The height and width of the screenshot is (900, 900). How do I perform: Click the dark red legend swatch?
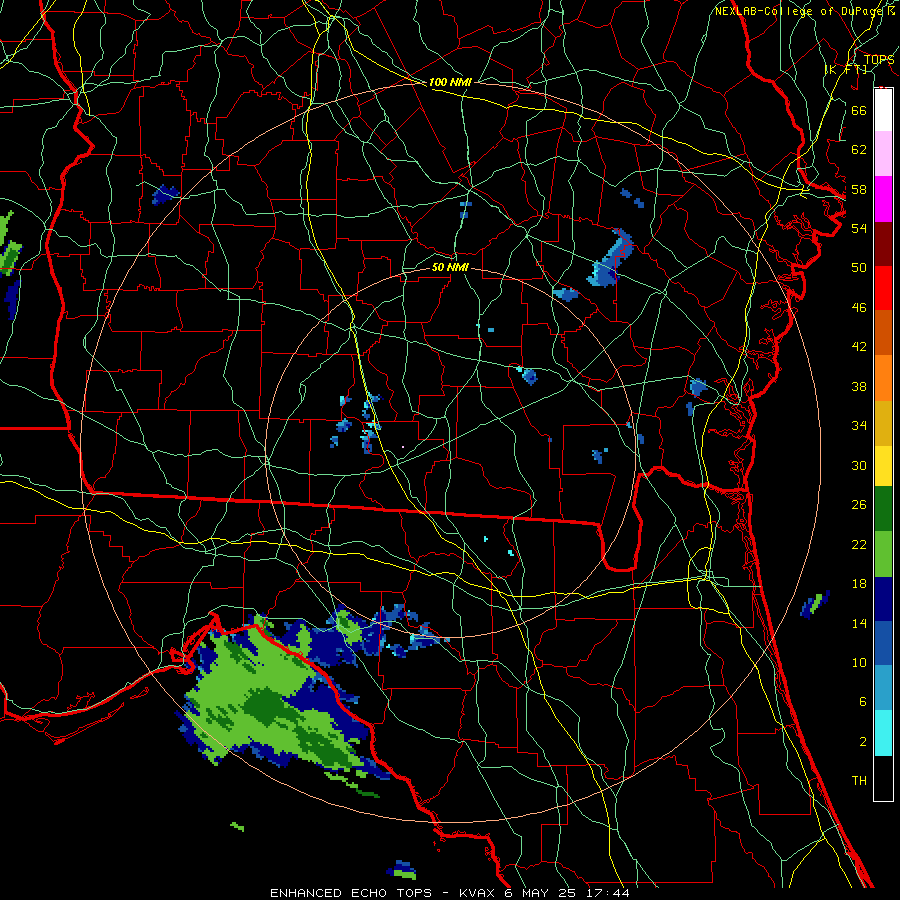click(x=883, y=244)
